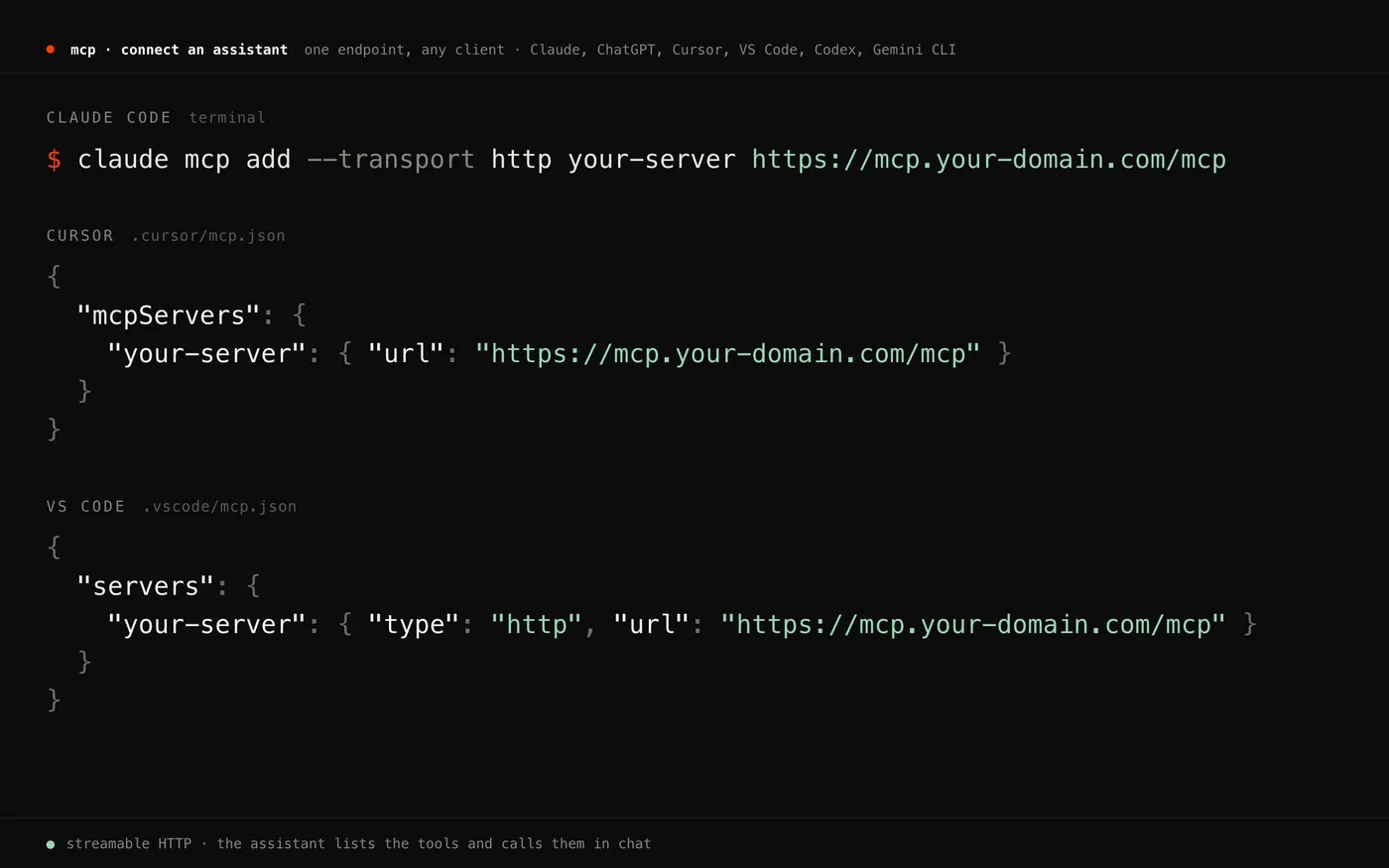The image size is (1389, 868).
Task: Click the URL ending the claude command
Action: [x=989, y=160]
